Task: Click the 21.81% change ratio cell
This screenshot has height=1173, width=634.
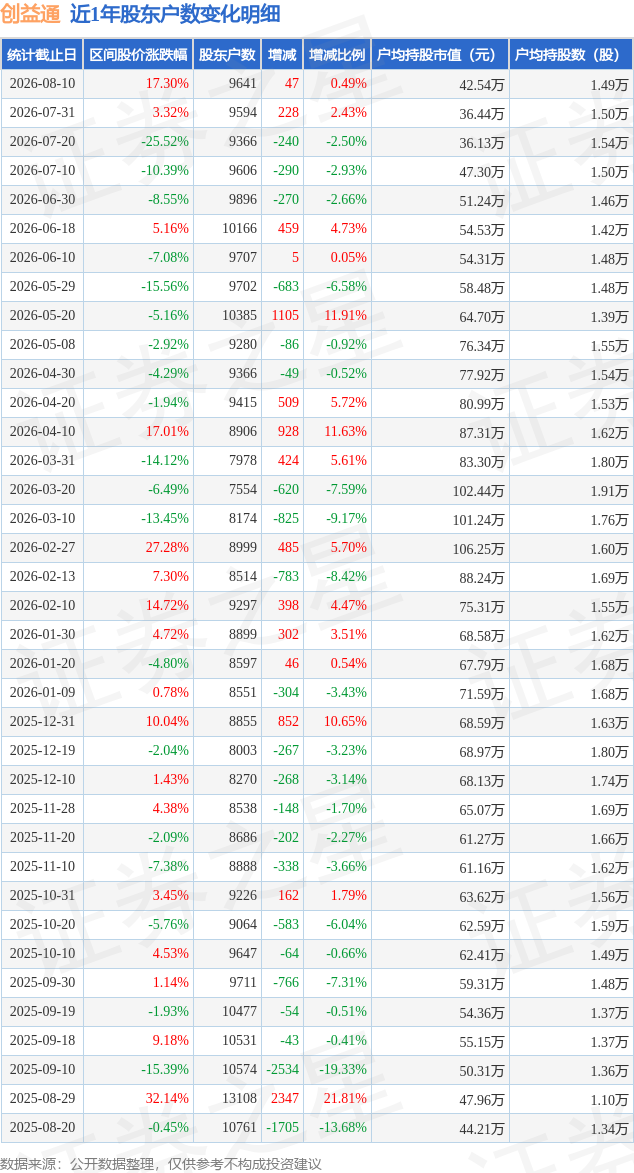Action: (346, 1098)
